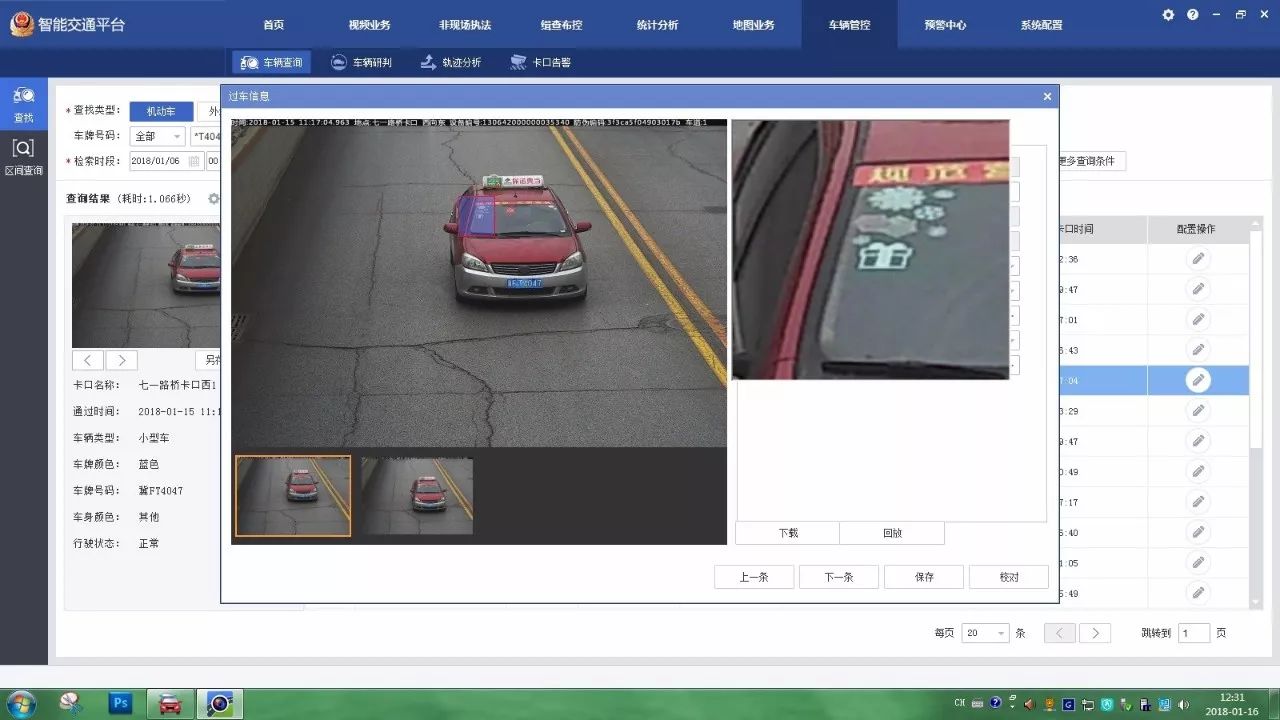1280x720 pixels.
Task: Expand the 全部 plate number dropdown
Action: 158,136
